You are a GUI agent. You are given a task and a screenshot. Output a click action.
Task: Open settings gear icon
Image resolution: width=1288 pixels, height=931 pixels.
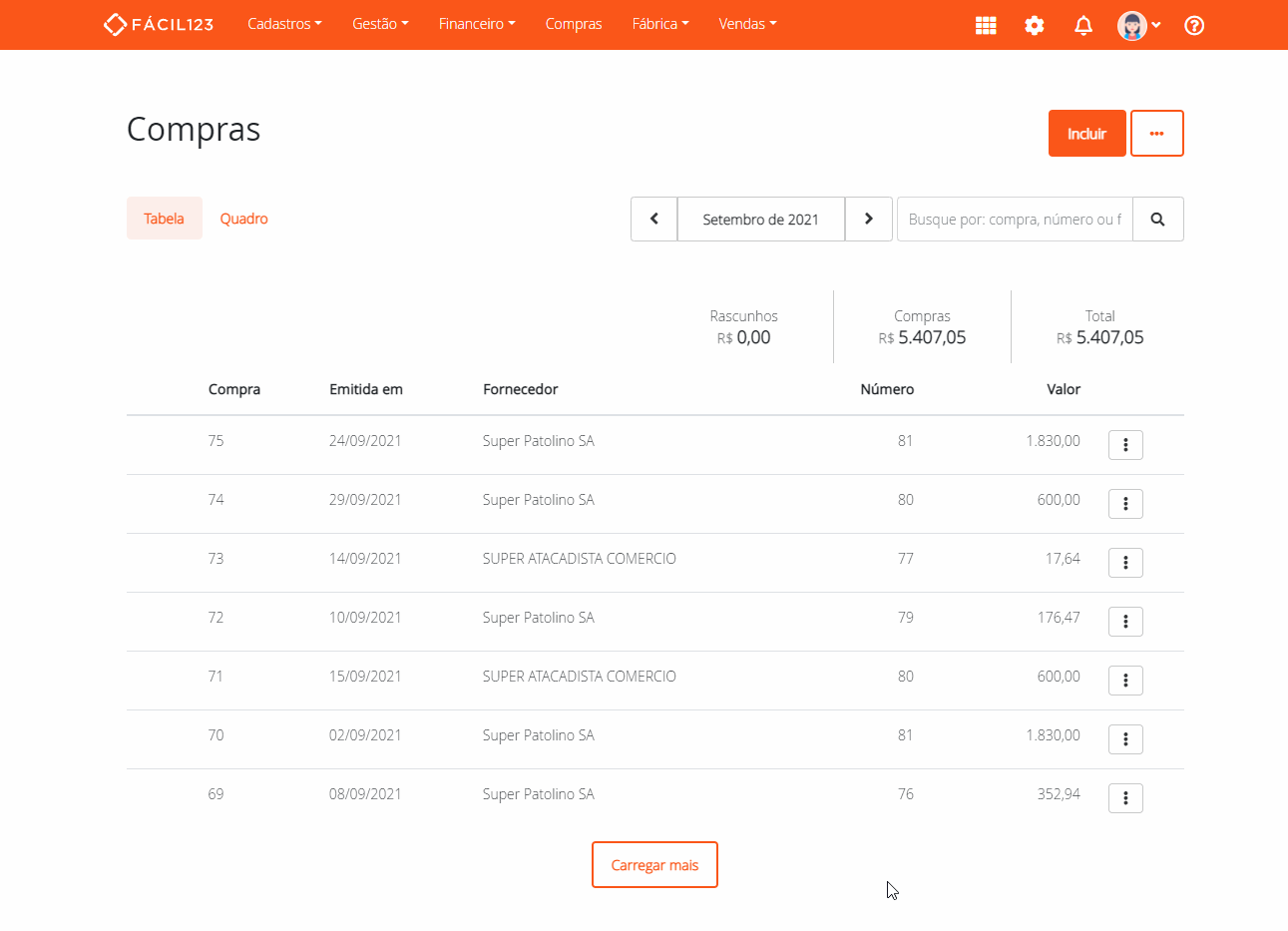(1035, 26)
